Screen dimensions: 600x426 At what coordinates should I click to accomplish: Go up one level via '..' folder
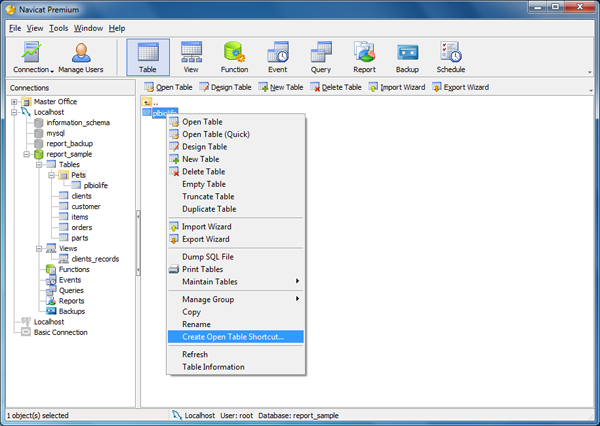coord(150,102)
